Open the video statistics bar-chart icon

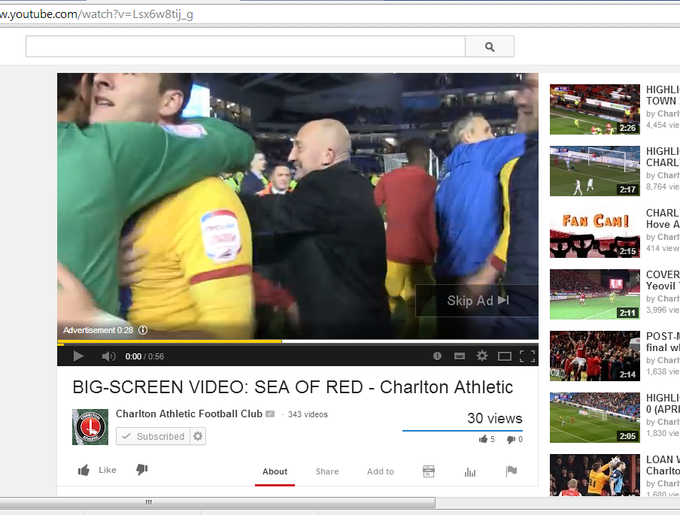pos(470,472)
